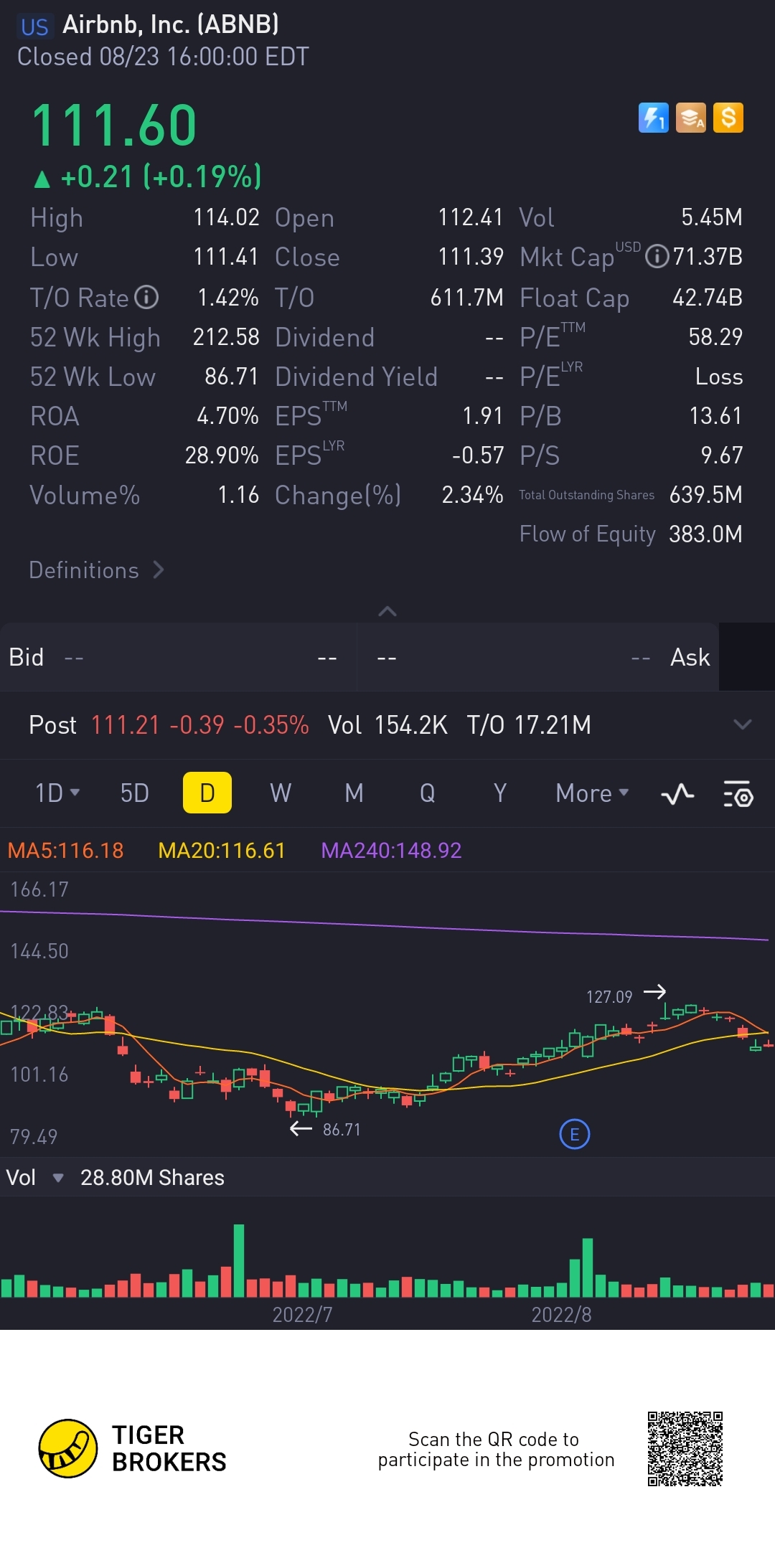Select the 5D chart tab

coord(134,793)
